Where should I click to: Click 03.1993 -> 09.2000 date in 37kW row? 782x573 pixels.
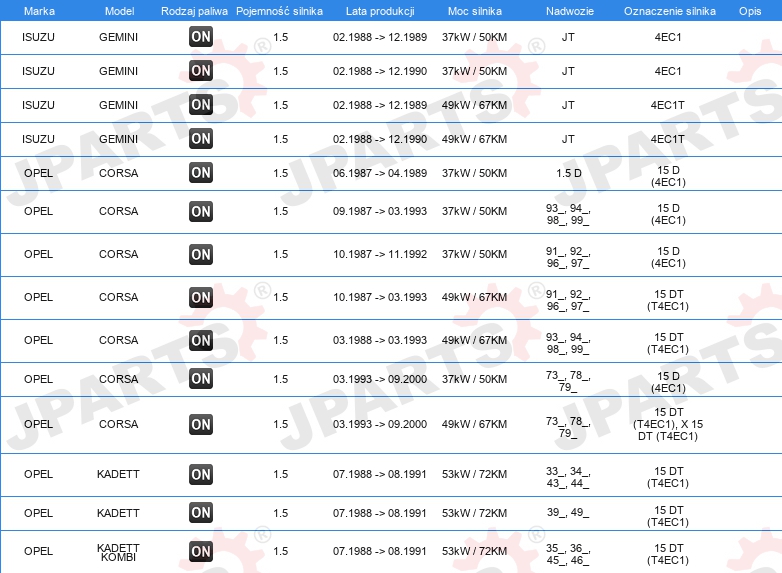pos(380,379)
